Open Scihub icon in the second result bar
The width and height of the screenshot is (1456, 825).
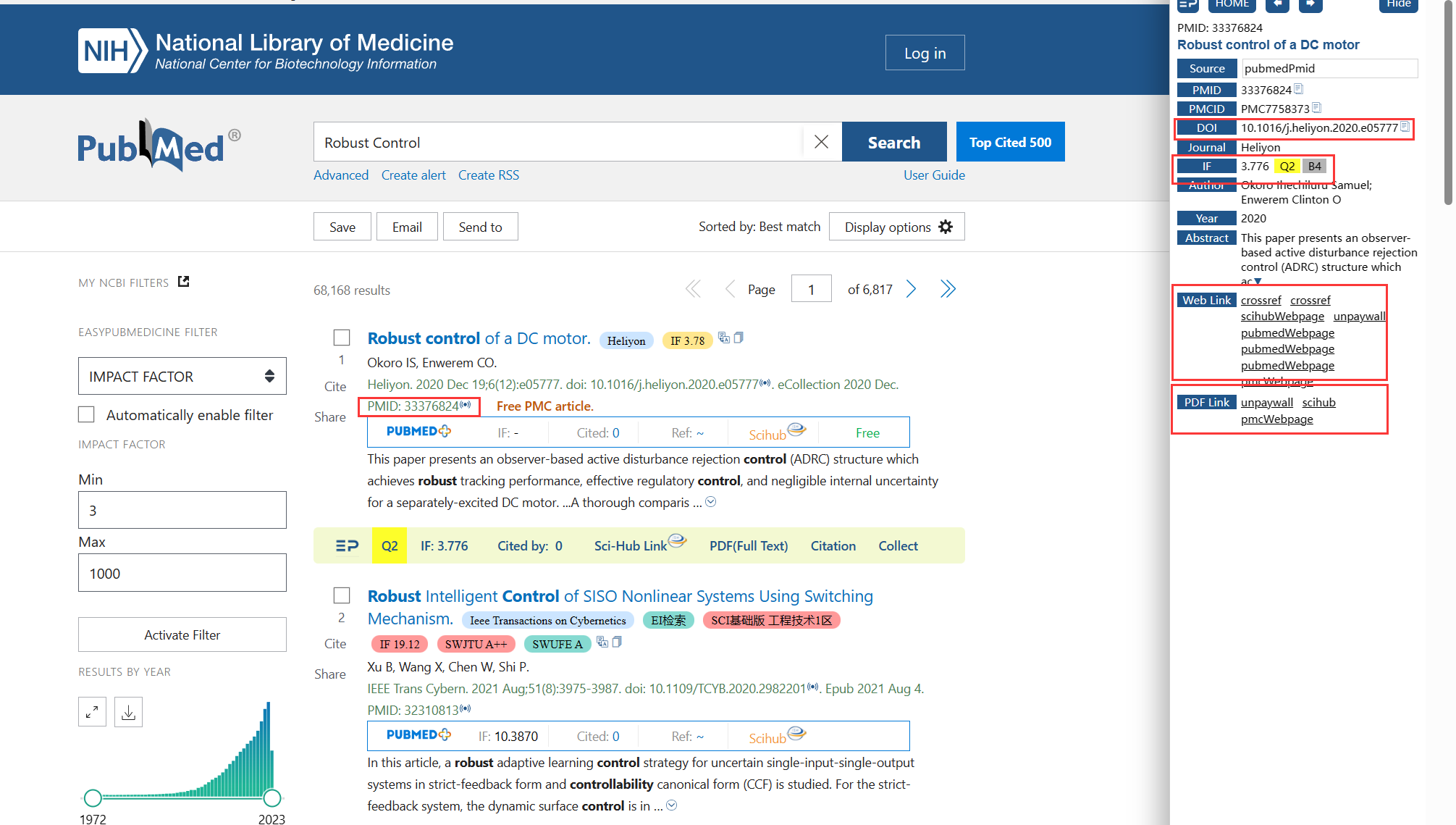[x=777, y=735]
